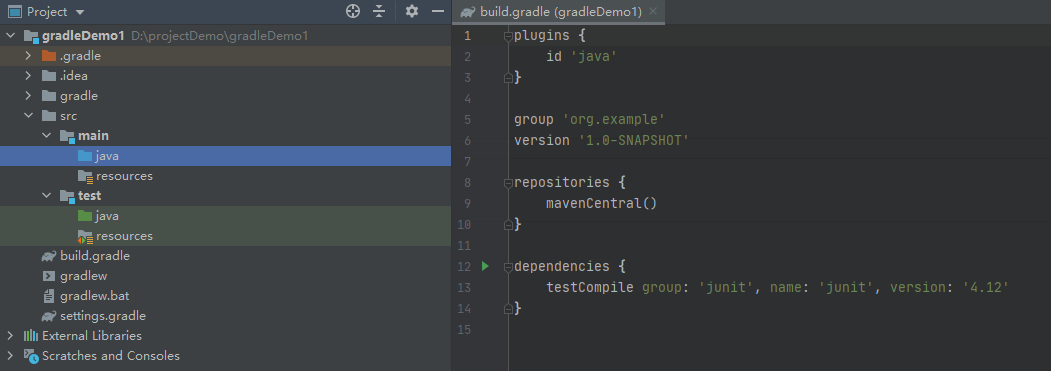Viewport: 1051px width, 371px height.
Task: Collapse the gradleDemo1 project root
Action: pyautogui.click(x=10, y=36)
